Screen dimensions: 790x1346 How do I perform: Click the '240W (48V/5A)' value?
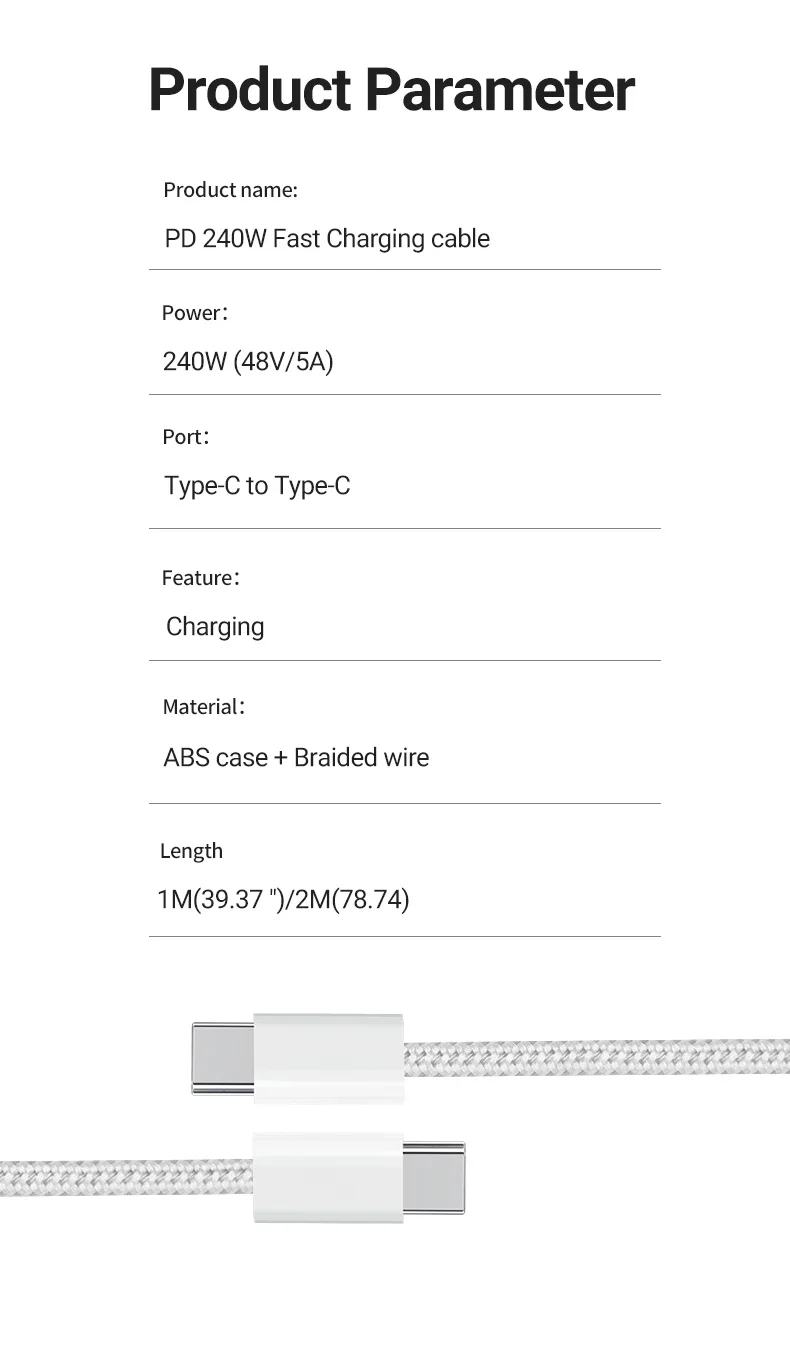(x=248, y=361)
